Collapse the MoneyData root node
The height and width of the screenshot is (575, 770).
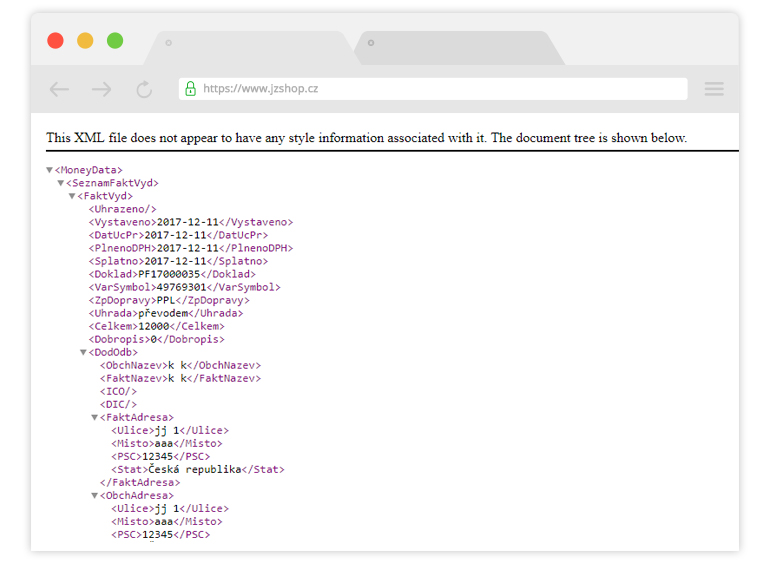50,170
